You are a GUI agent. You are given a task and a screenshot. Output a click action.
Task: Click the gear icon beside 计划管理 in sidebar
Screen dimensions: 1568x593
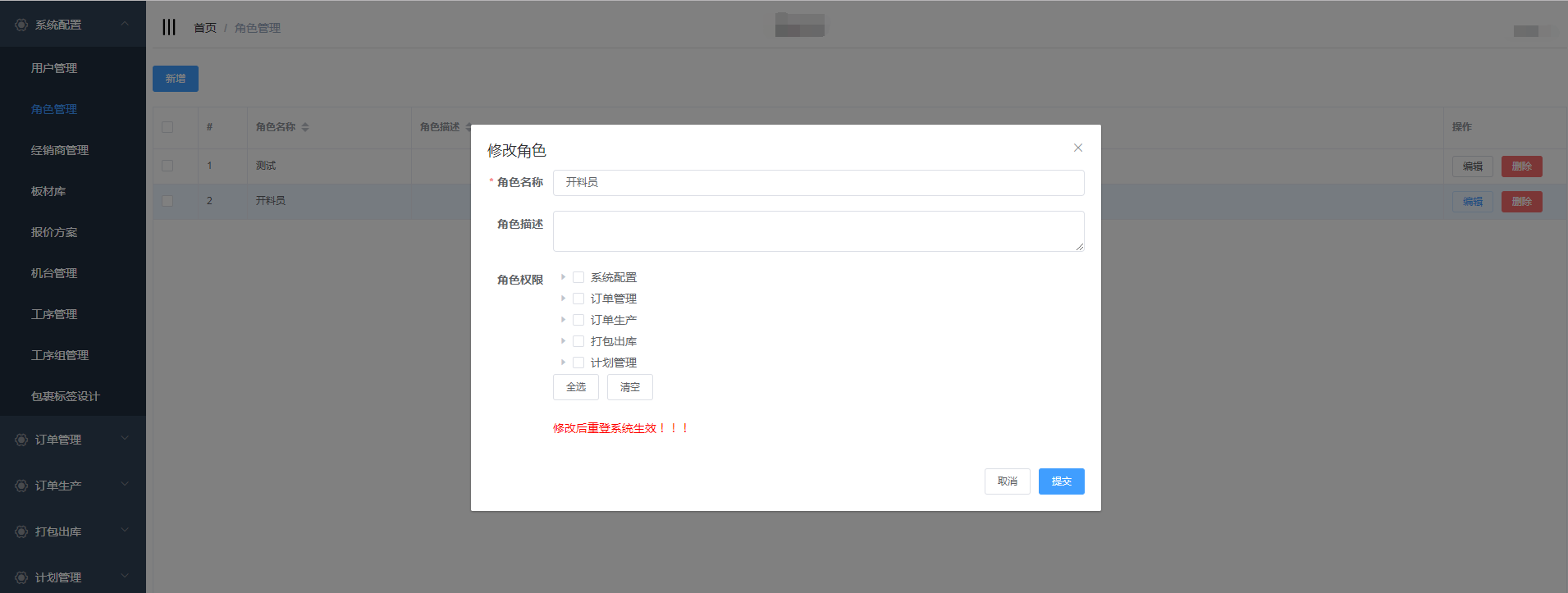point(21,577)
